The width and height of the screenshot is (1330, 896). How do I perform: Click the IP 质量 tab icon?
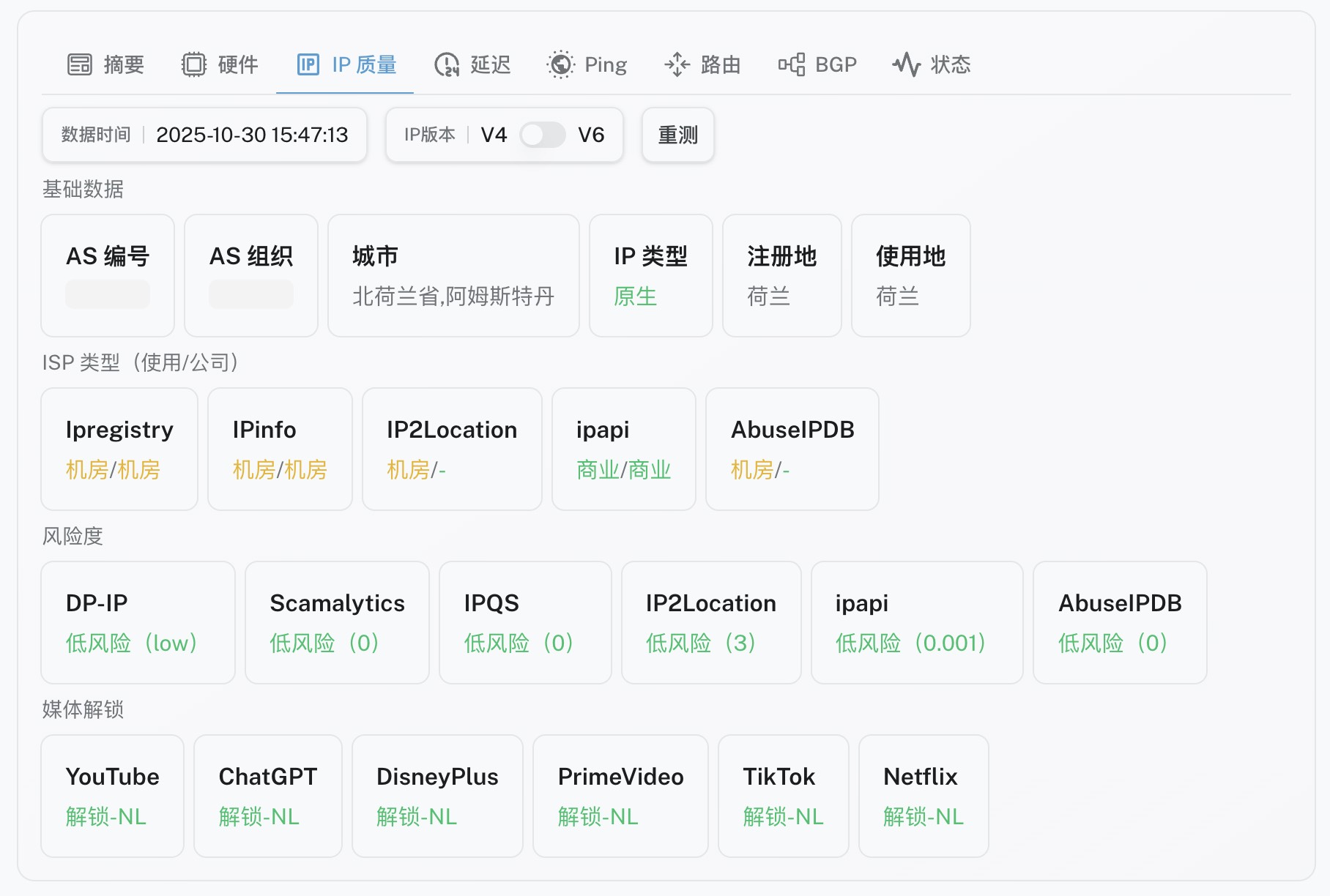[x=308, y=64]
